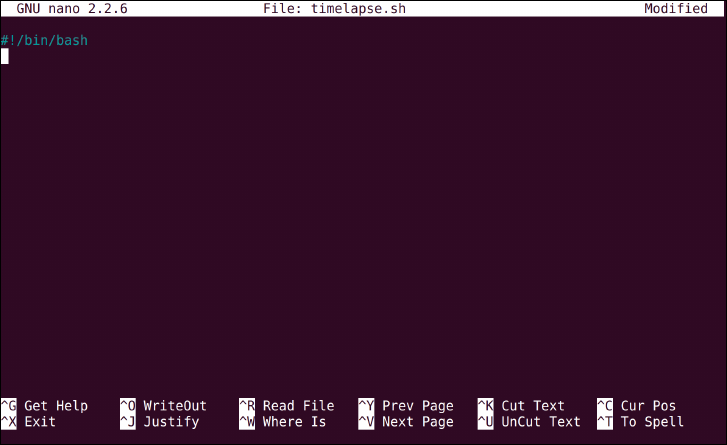Screen dimensions: 727x445
Task: Choose the ^K Cut Text shortcut
Action: tap(521, 406)
